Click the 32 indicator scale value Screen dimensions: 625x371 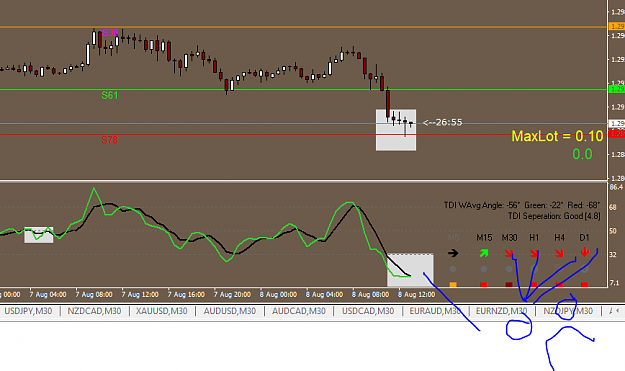613,254
